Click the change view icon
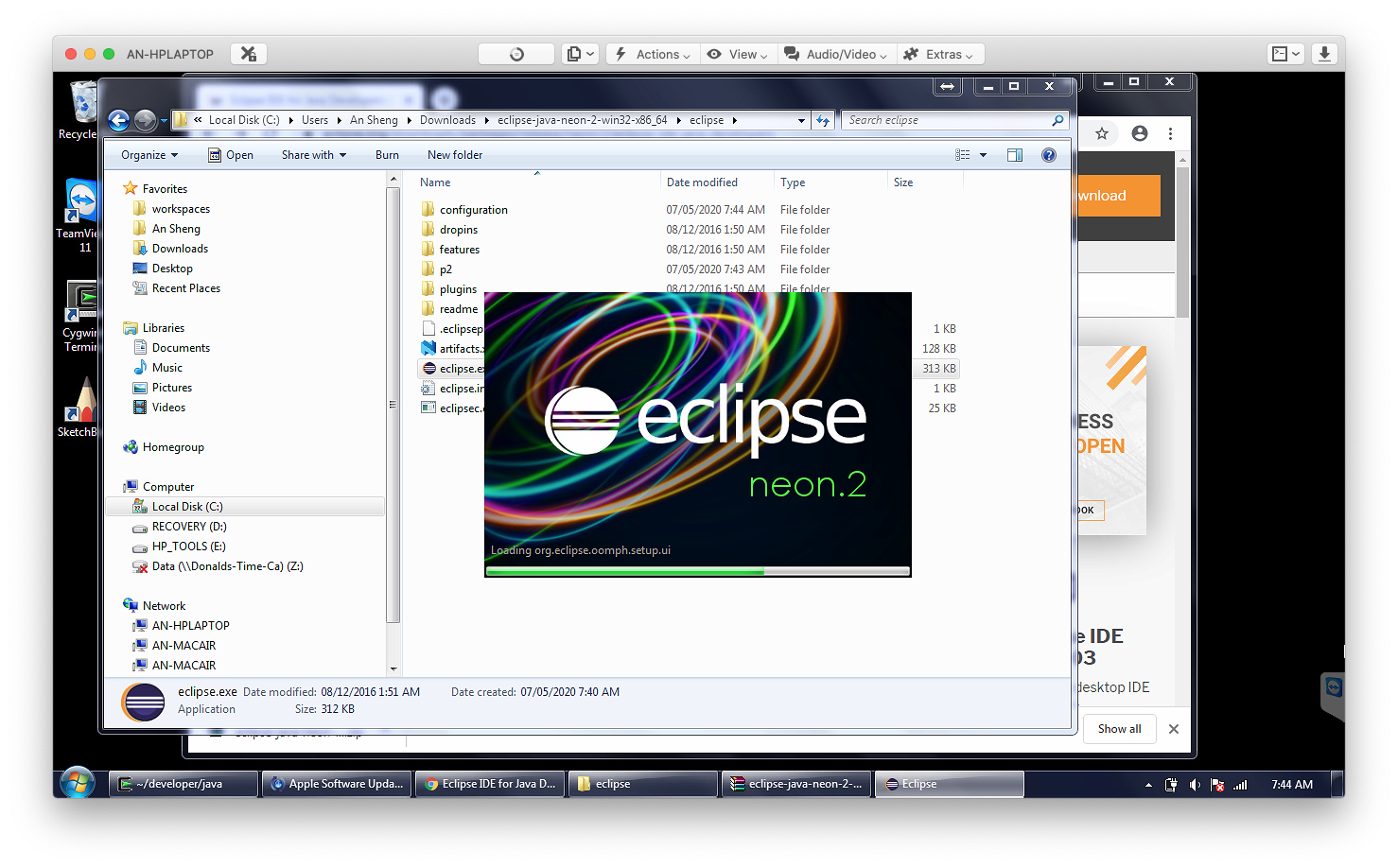The image size is (1398, 868). [x=963, y=155]
